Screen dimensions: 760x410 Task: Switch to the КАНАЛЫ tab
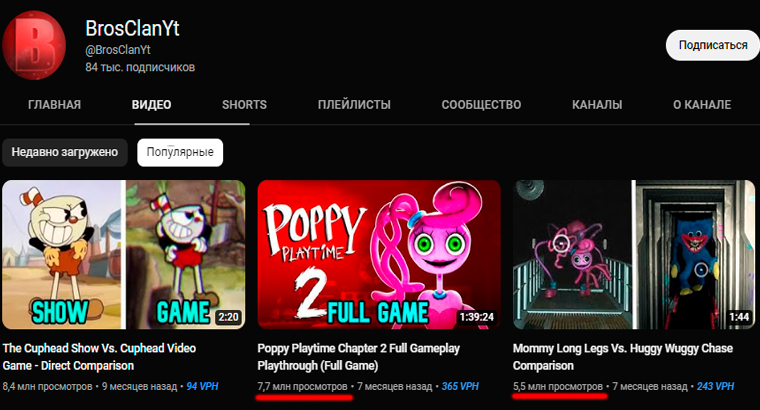pos(597,105)
